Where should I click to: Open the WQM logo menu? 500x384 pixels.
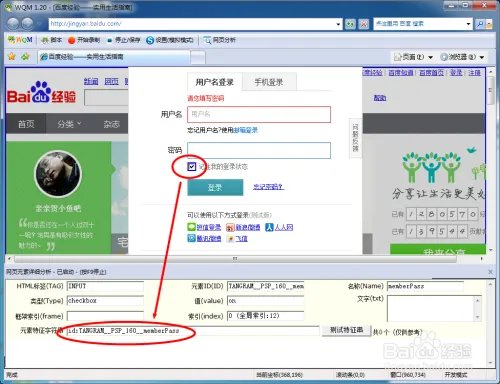tap(20, 40)
